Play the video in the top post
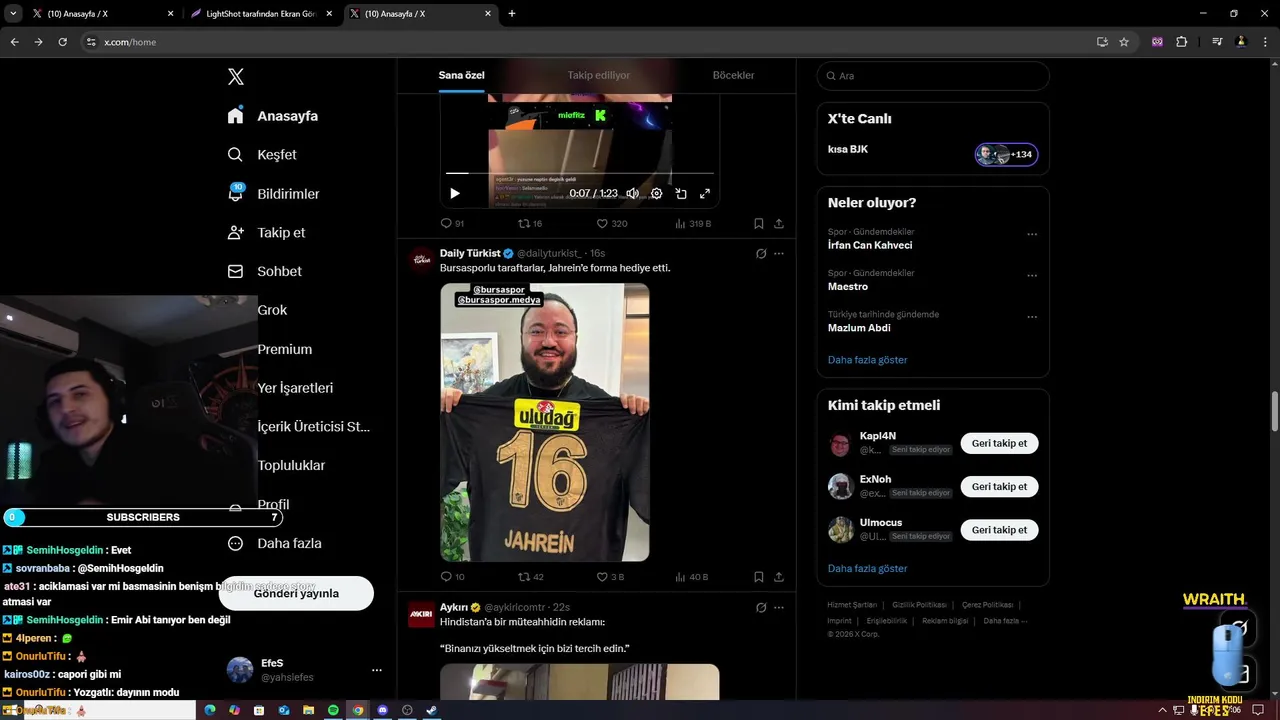This screenshot has height=720, width=1280. [x=455, y=193]
